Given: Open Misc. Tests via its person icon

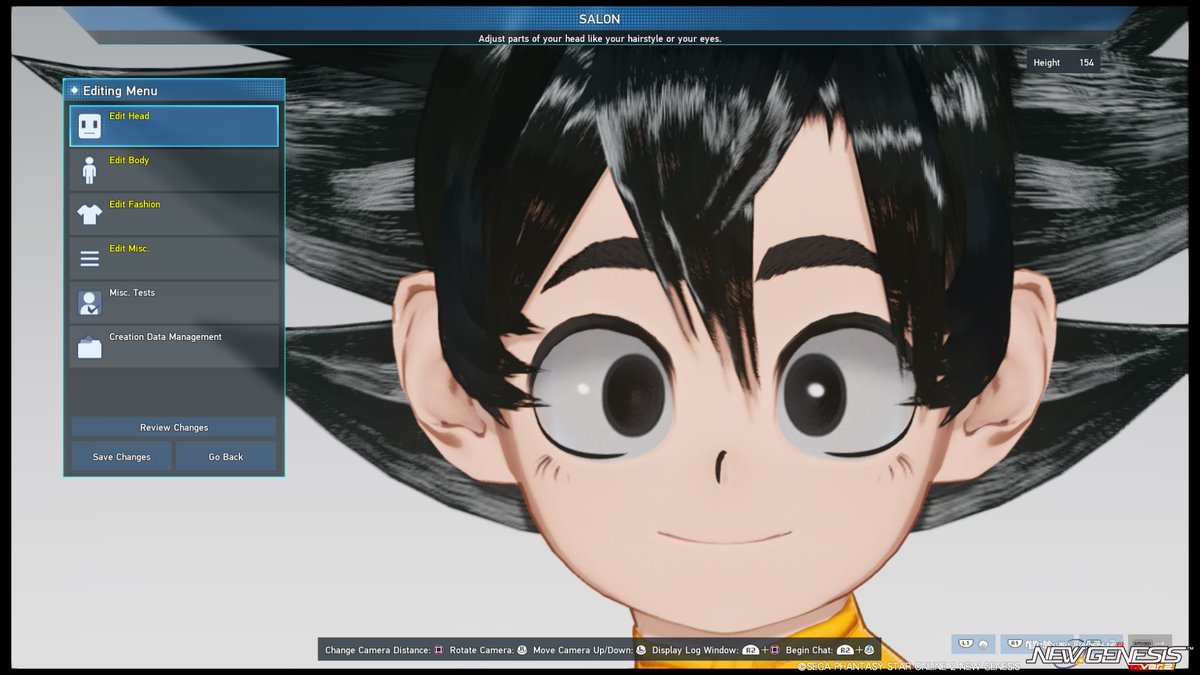Looking at the screenshot, I should pos(89,303).
